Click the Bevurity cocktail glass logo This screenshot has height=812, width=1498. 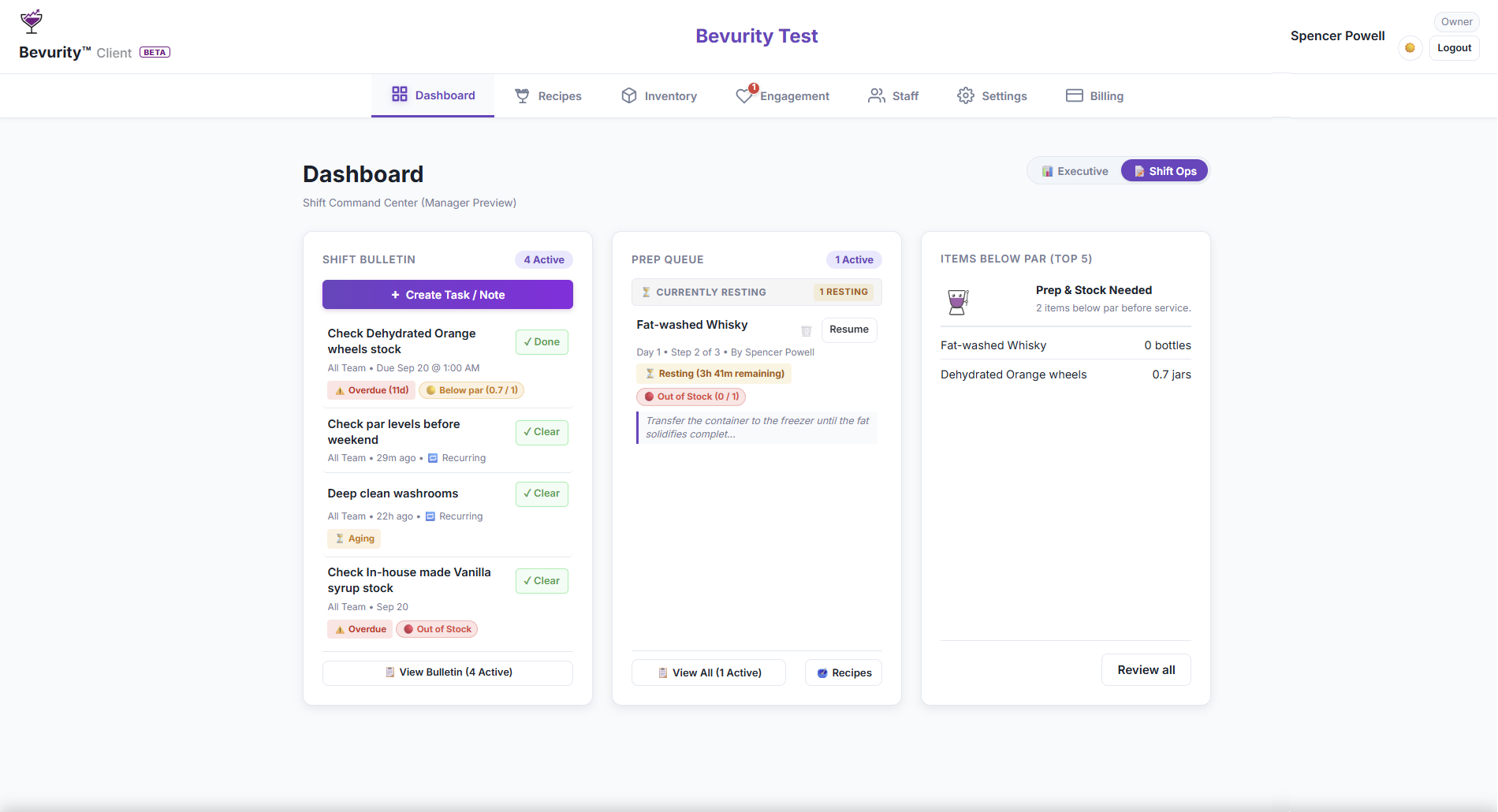(32, 21)
